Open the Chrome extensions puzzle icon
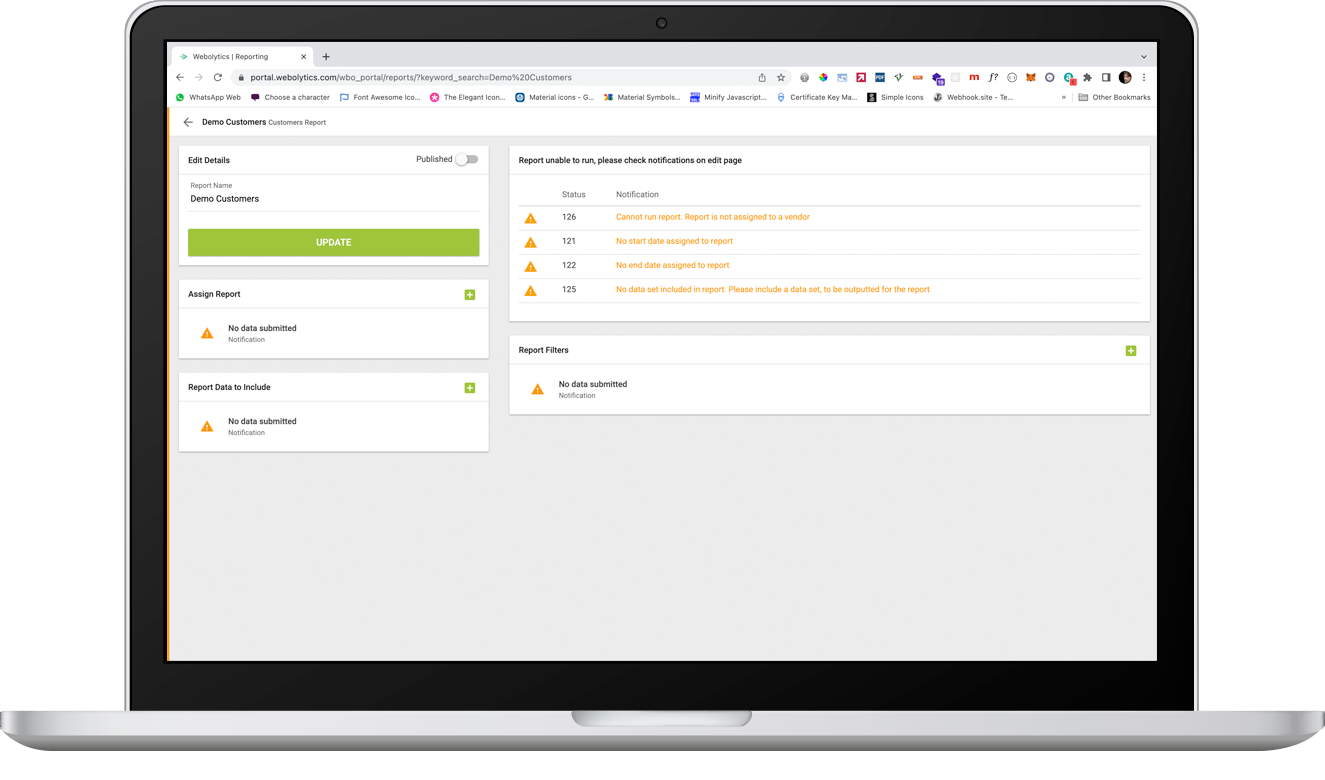 tap(1087, 77)
